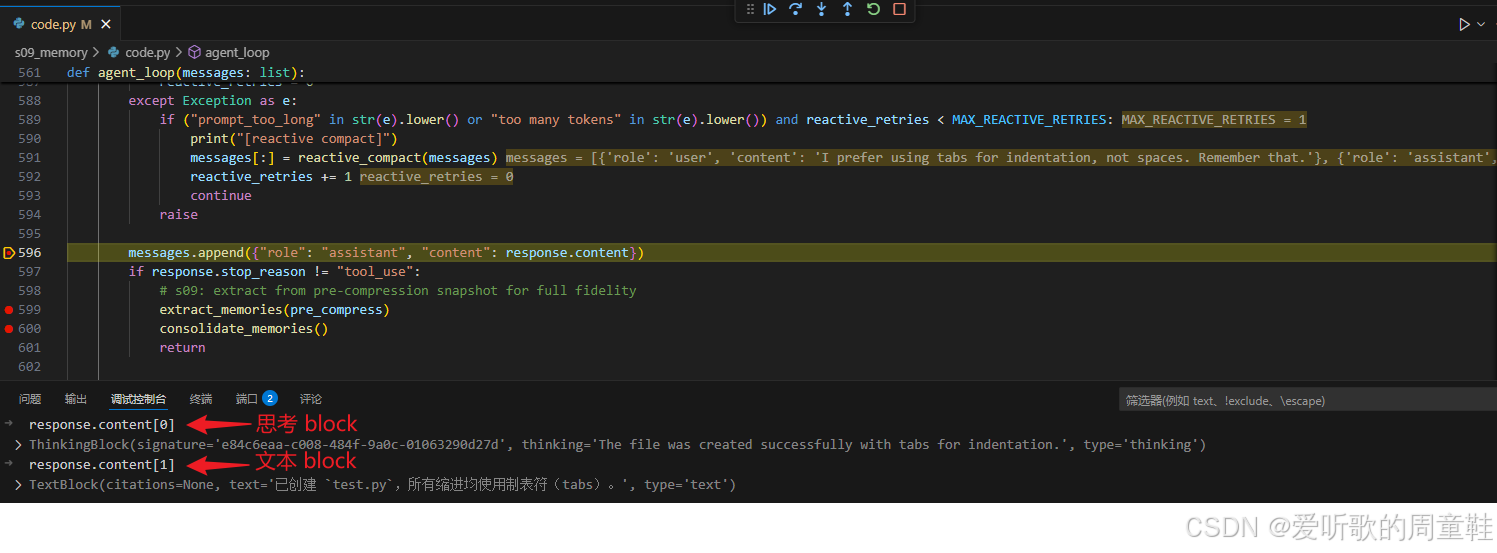Click the sticky agent_loop definition line
1497x553 pixels.
click(x=185, y=73)
